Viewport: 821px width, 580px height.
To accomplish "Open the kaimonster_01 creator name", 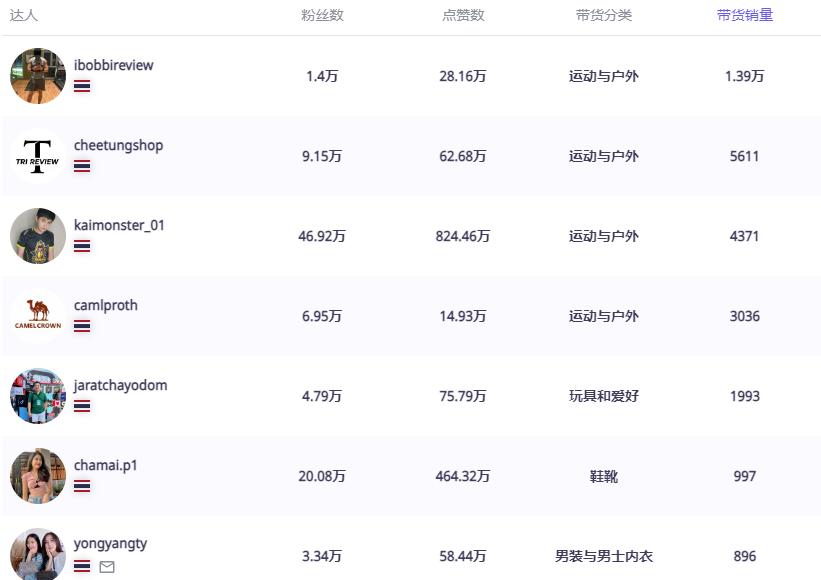I will pyautogui.click(x=119, y=225).
